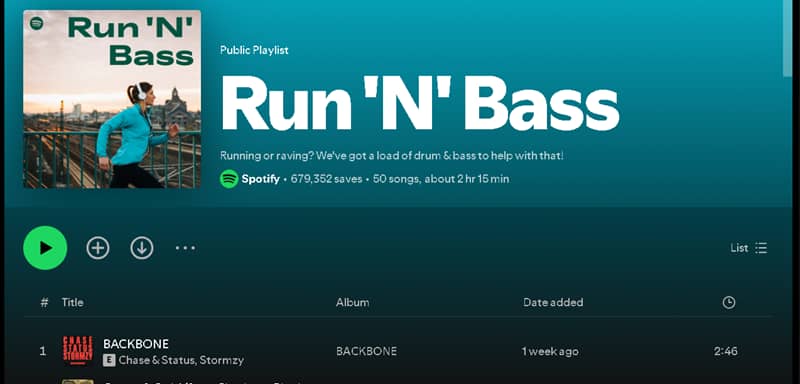
Task: Save playlist to Your Library
Action: 98,248
